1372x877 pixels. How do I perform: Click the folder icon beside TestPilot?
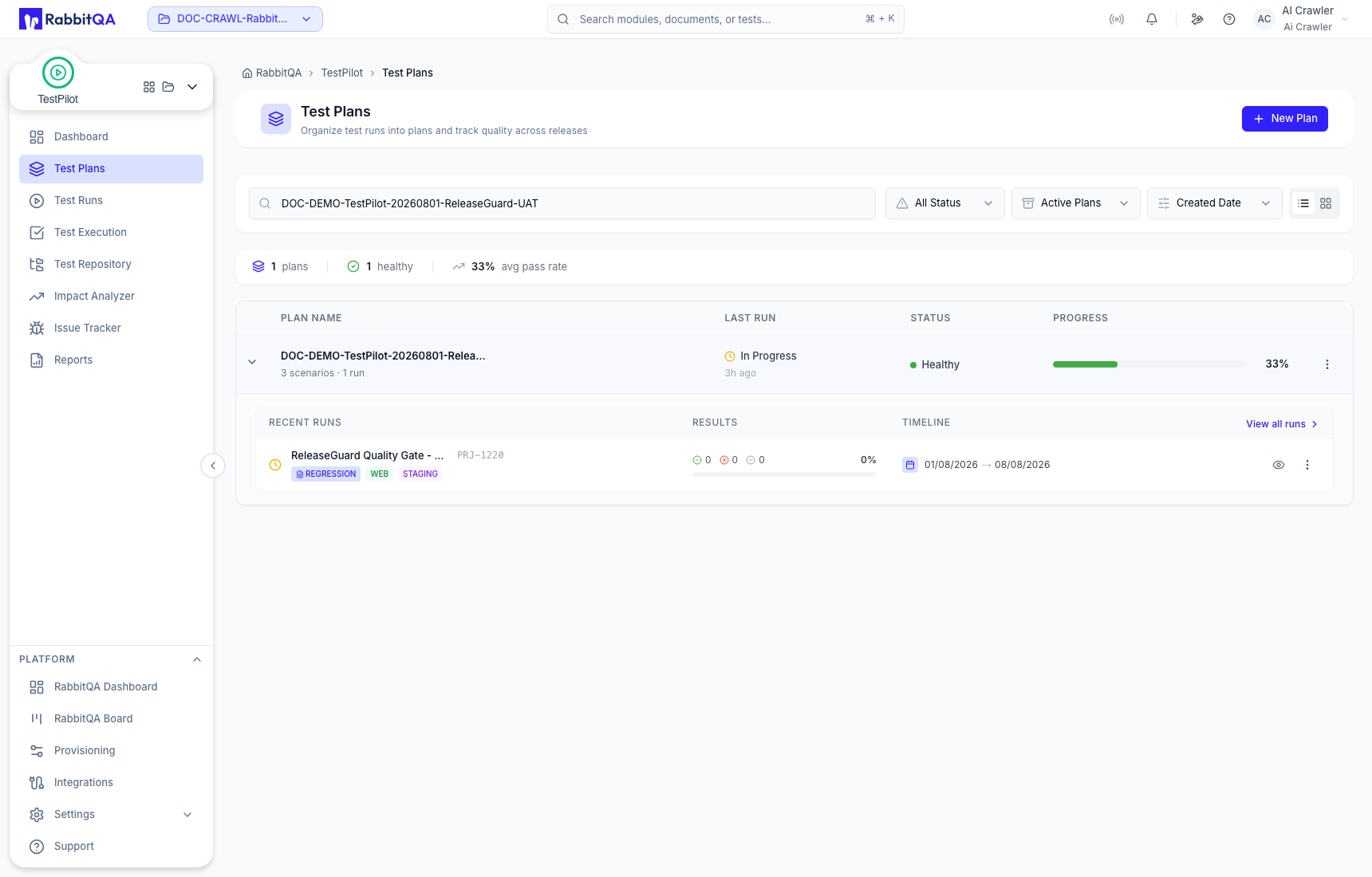pyautogui.click(x=168, y=87)
